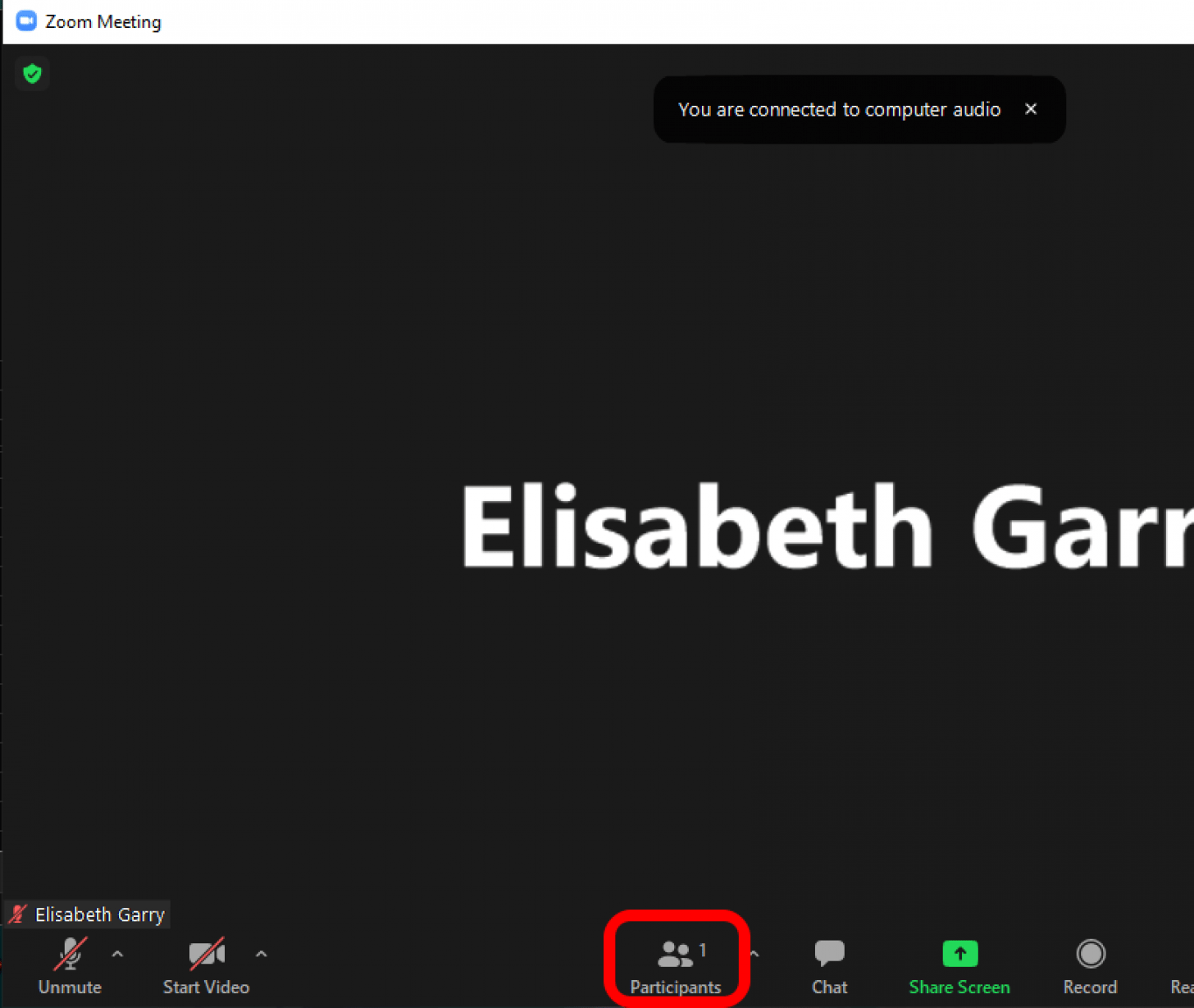Expand audio options arrow next to Unmute
This screenshot has height=1008, width=1194.
(x=117, y=954)
